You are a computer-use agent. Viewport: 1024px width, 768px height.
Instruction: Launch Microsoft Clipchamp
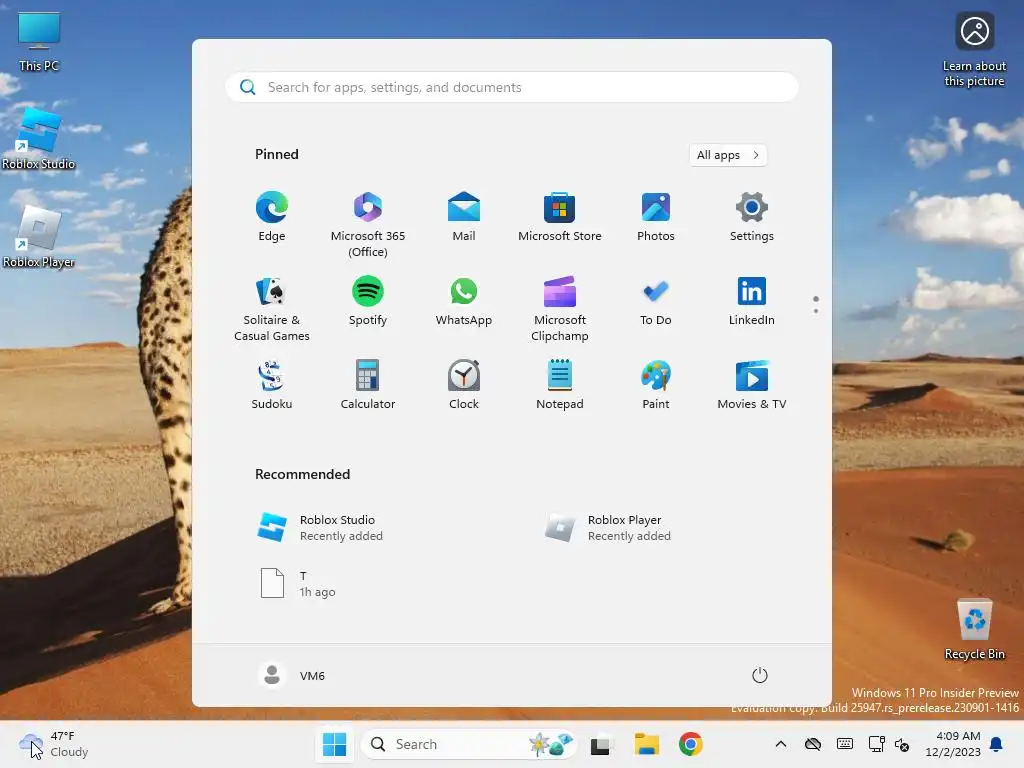[x=560, y=309]
